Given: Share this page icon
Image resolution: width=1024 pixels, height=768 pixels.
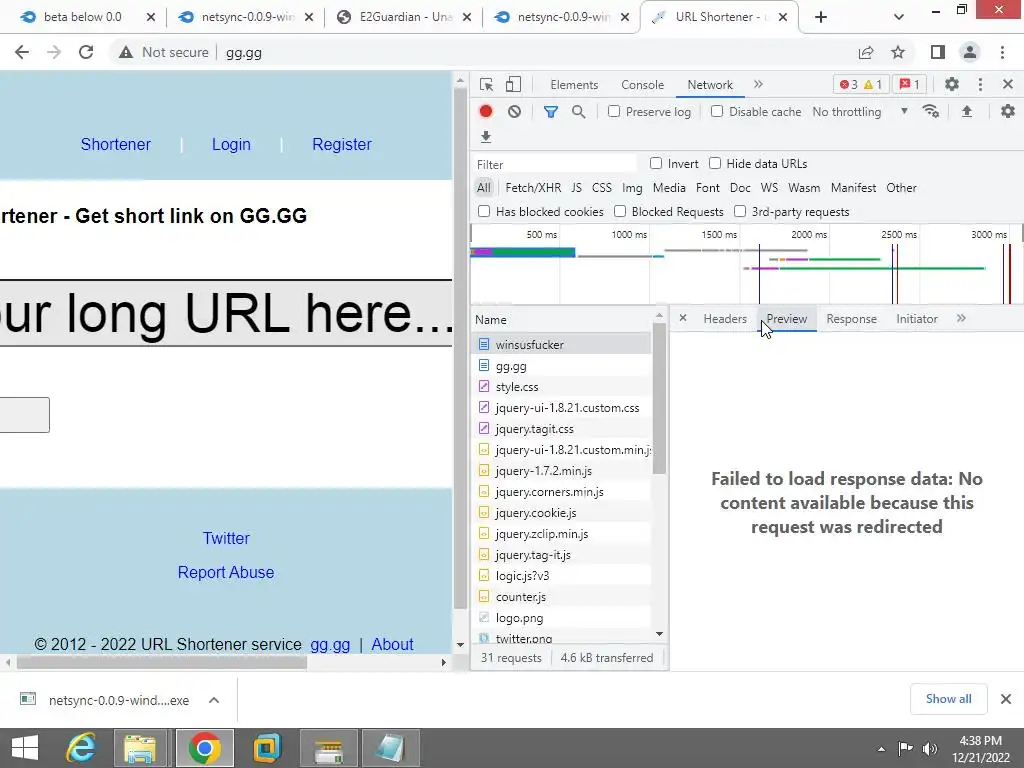Looking at the screenshot, I should point(866,52).
